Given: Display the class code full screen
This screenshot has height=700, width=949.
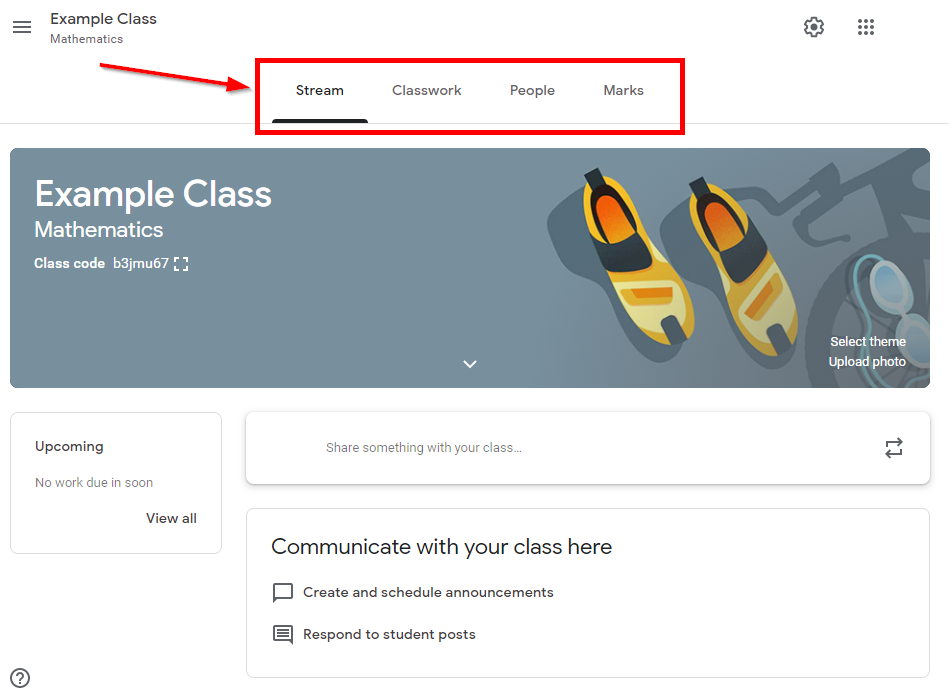Looking at the screenshot, I should pos(181,264).
